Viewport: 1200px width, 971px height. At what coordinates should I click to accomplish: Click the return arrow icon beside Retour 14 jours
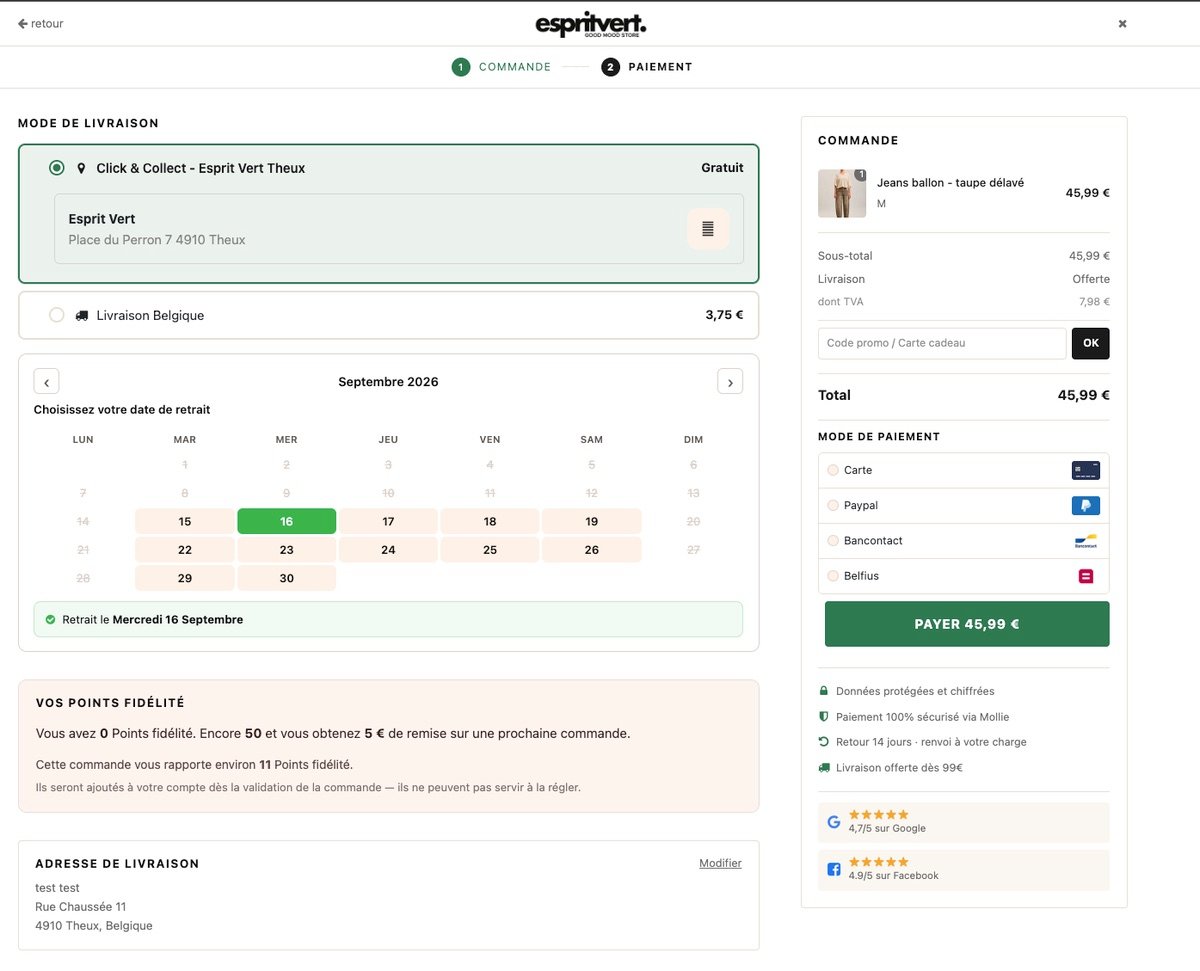point(824,742)
